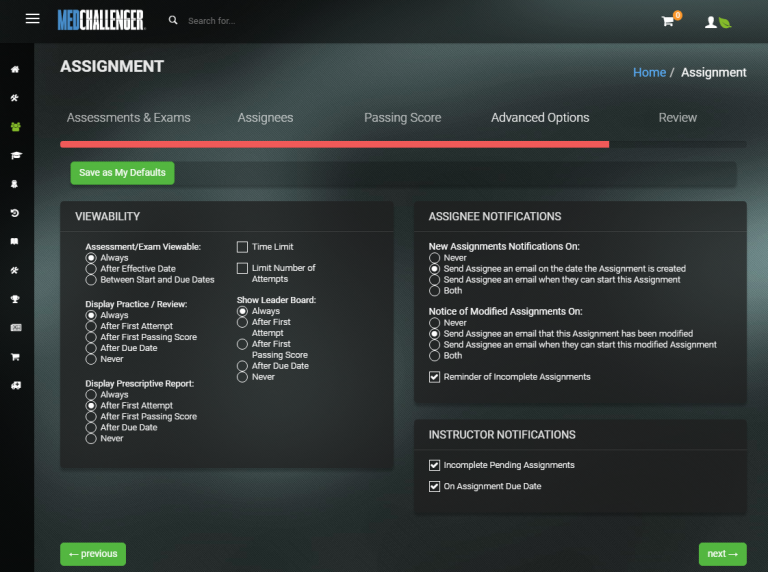Set Show Leader Board to Always
Screen dimensions: 768x572
242,311
